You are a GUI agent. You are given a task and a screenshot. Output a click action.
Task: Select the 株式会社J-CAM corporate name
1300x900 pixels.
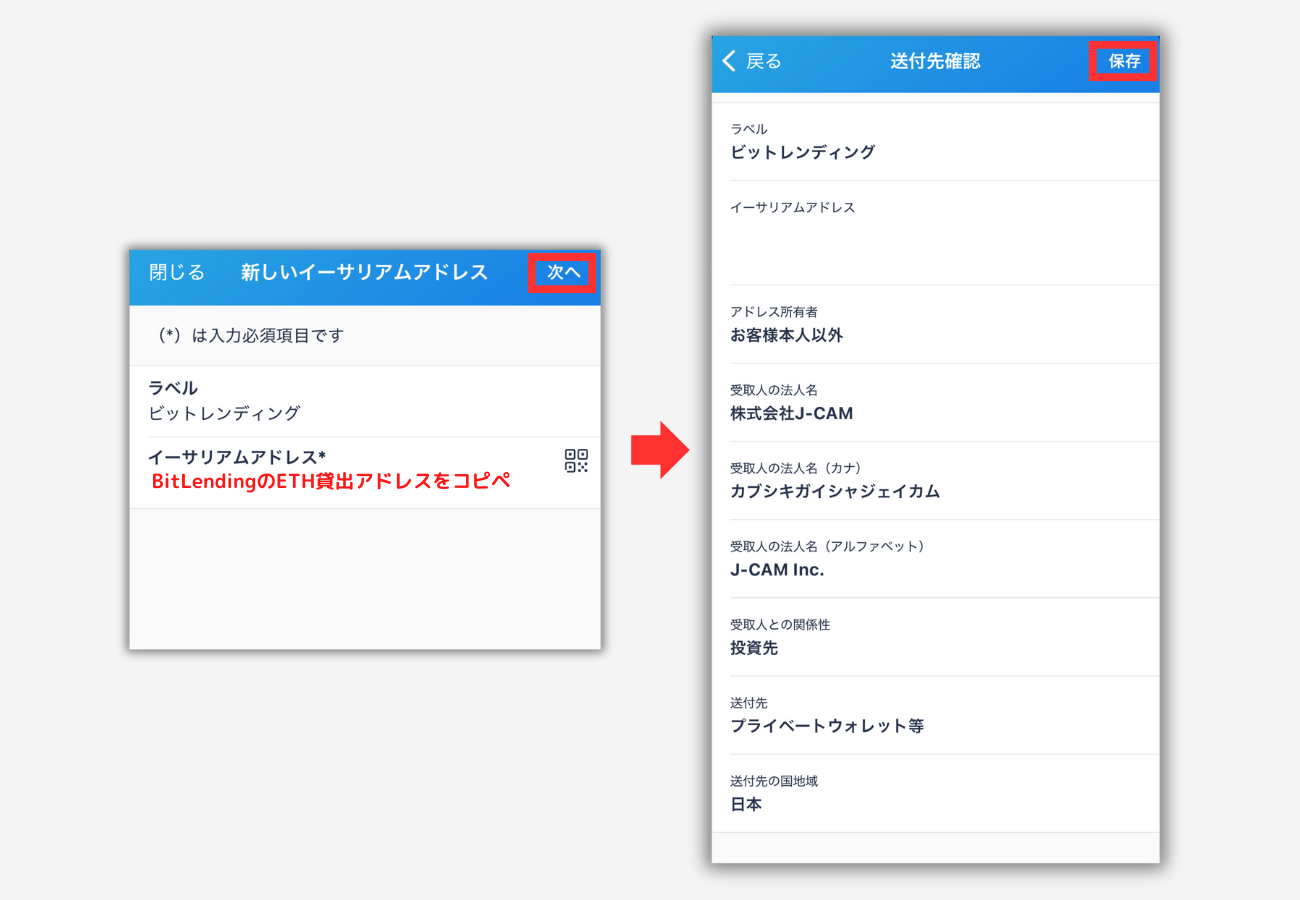click(792, 413)
